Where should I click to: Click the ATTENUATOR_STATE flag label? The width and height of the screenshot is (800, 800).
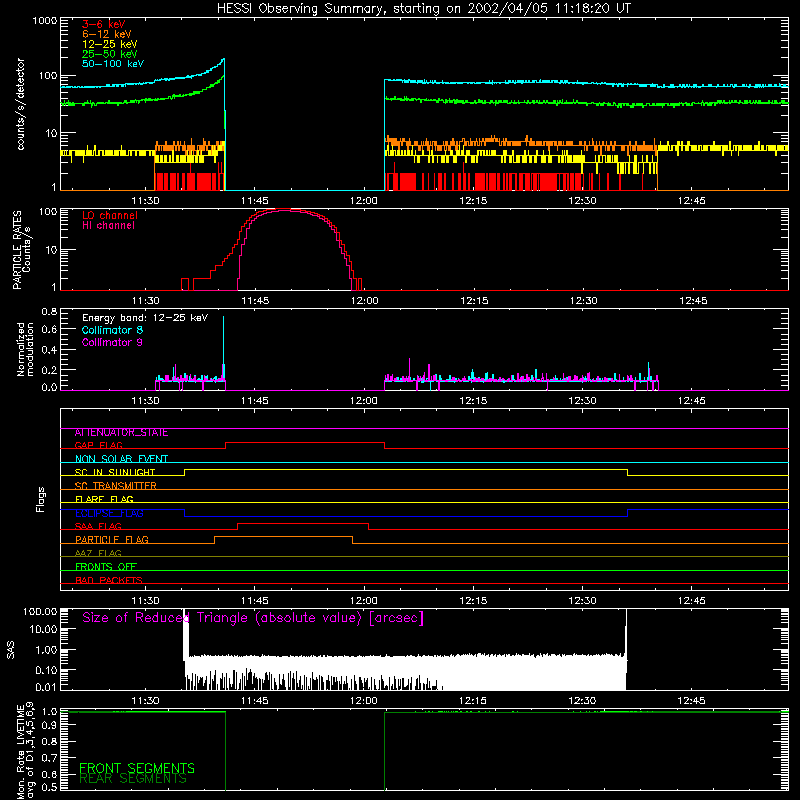pos(121,433)
